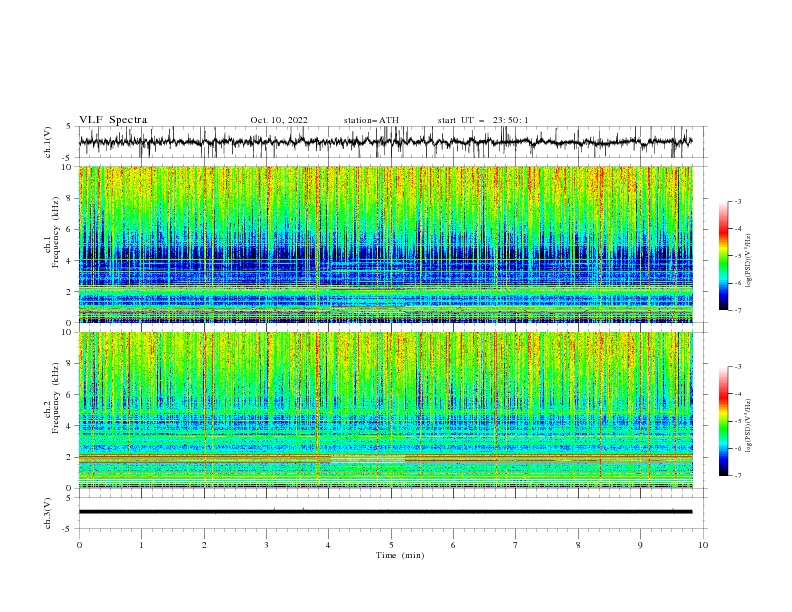Click time axis tick label "7"

click(x=516, y=545)
